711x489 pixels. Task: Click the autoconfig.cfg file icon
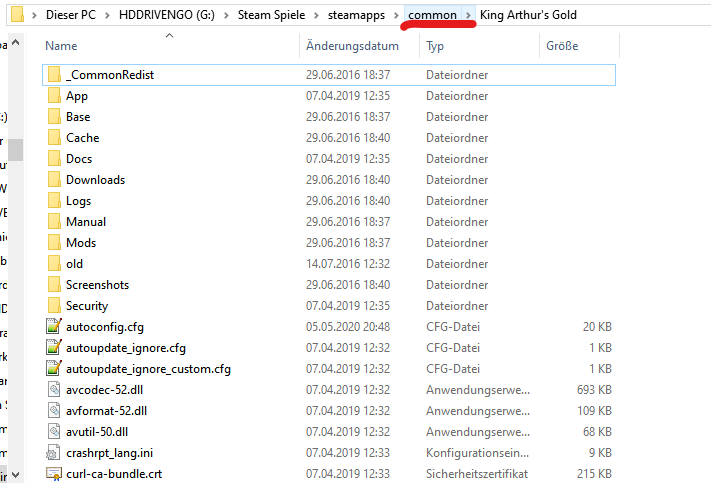click(55, 327)
